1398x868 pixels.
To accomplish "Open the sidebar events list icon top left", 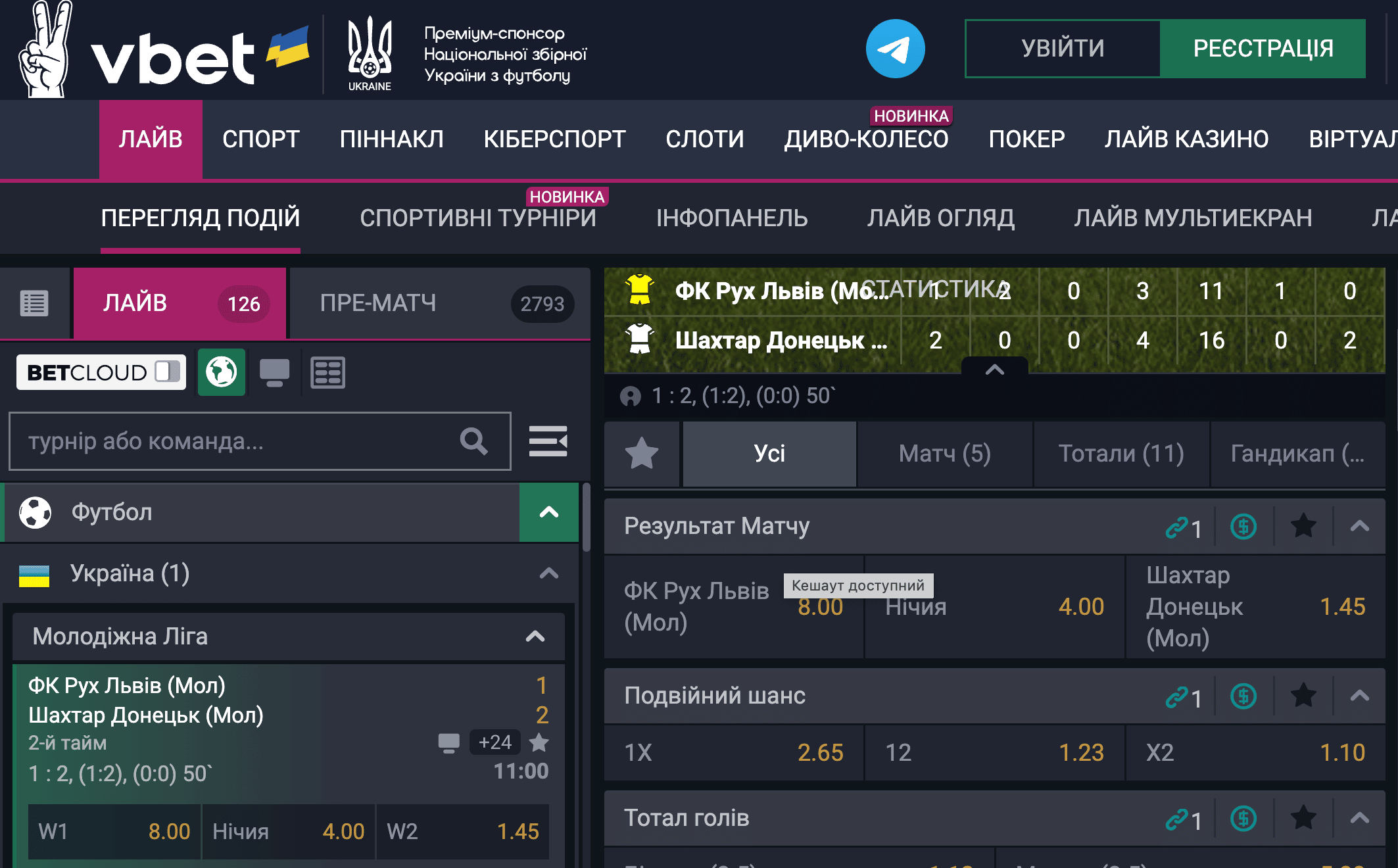I will coord(35,303).
